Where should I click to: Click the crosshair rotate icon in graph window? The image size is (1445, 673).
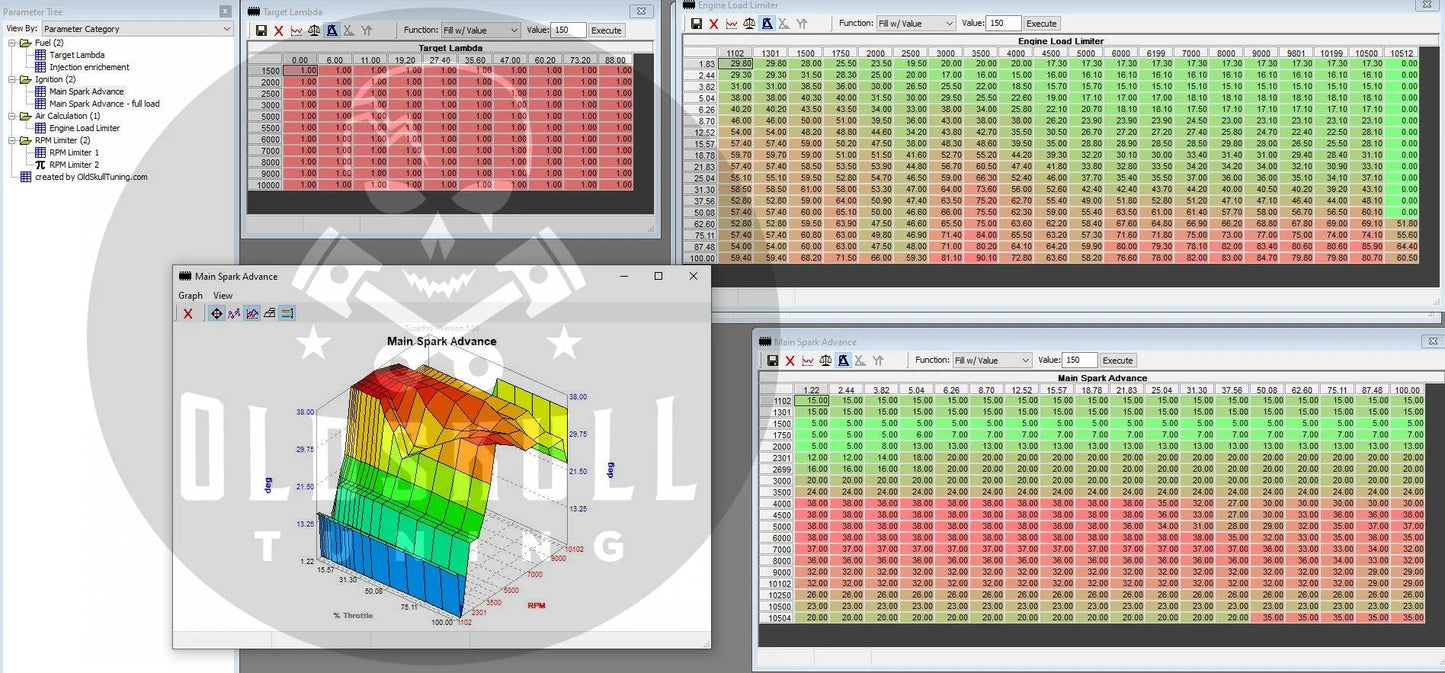tap(216, 314)
